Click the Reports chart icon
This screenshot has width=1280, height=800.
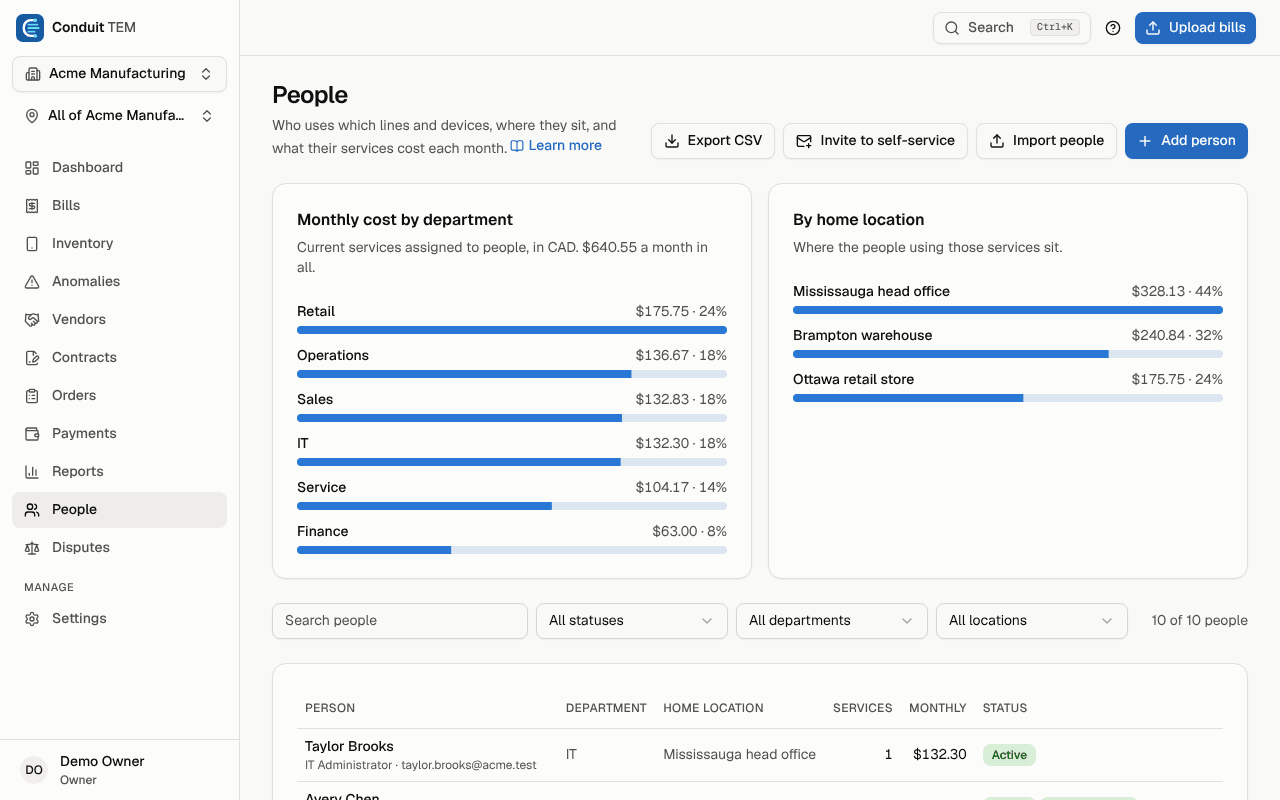[x=32, y=472]
